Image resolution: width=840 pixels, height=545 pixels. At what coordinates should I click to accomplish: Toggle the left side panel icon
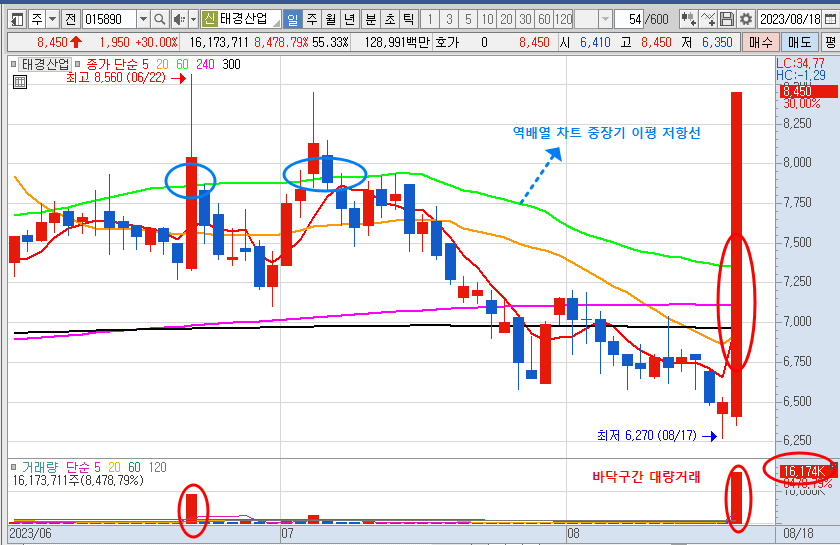[x=17, y=20]
